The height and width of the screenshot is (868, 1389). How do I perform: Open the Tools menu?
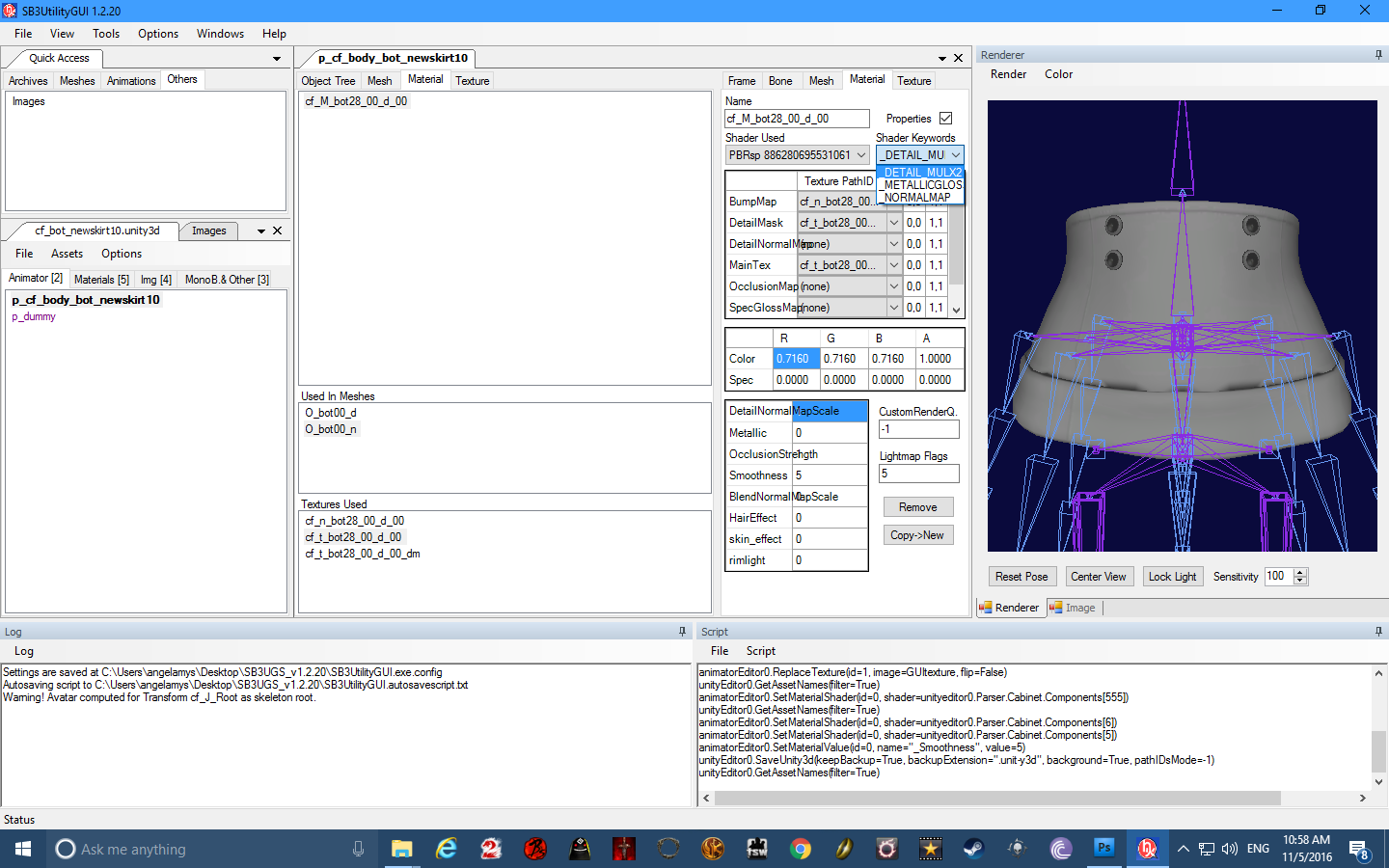coord(106,34)
